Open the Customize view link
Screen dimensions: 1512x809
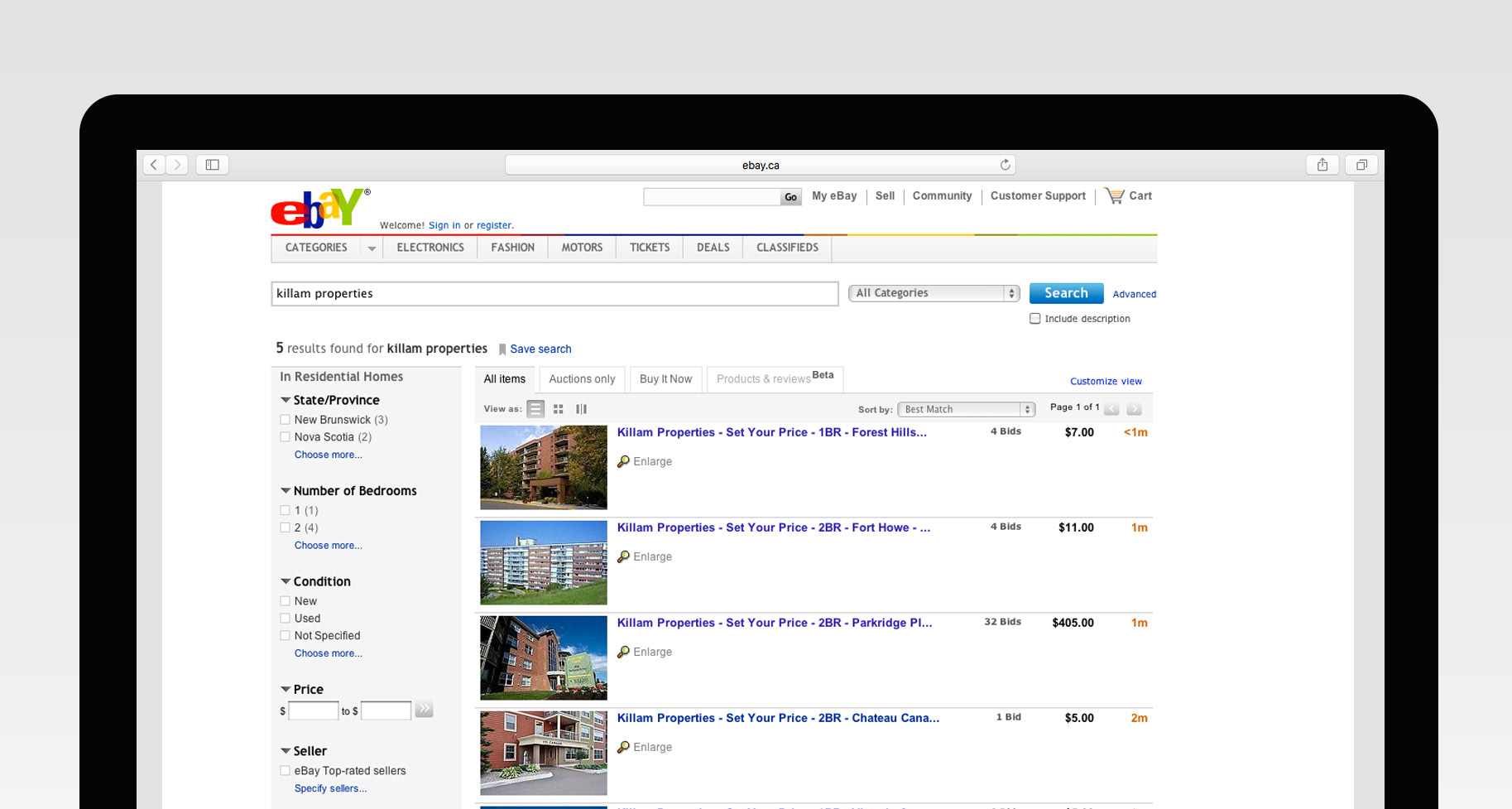coord(1106,382)
